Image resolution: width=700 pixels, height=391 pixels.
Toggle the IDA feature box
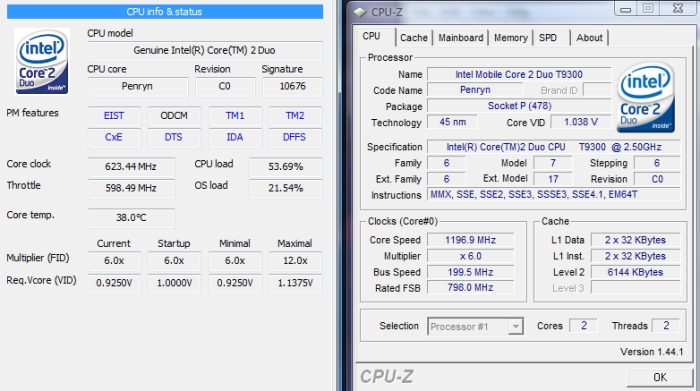pyautogui.click(x=234, y=137)
